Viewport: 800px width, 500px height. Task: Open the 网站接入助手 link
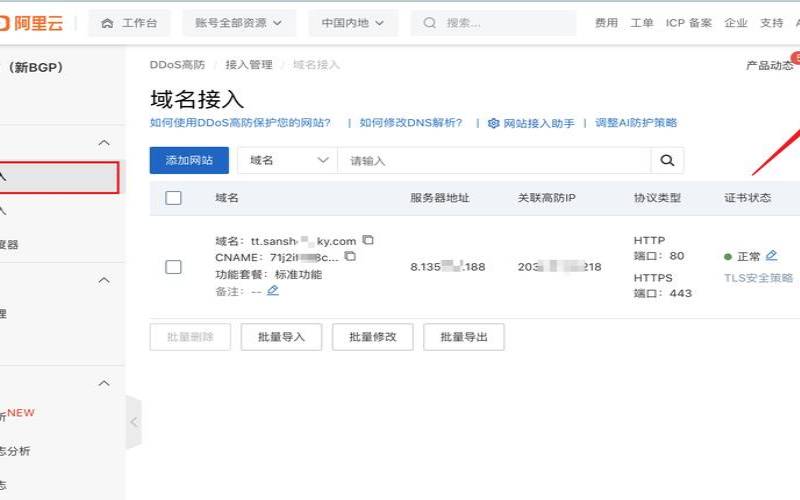coord(539,123)
